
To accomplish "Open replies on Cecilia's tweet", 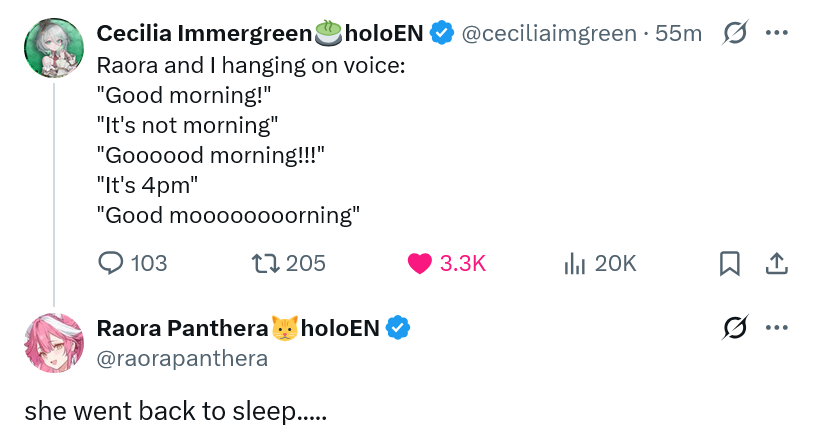I will point(111,263).
